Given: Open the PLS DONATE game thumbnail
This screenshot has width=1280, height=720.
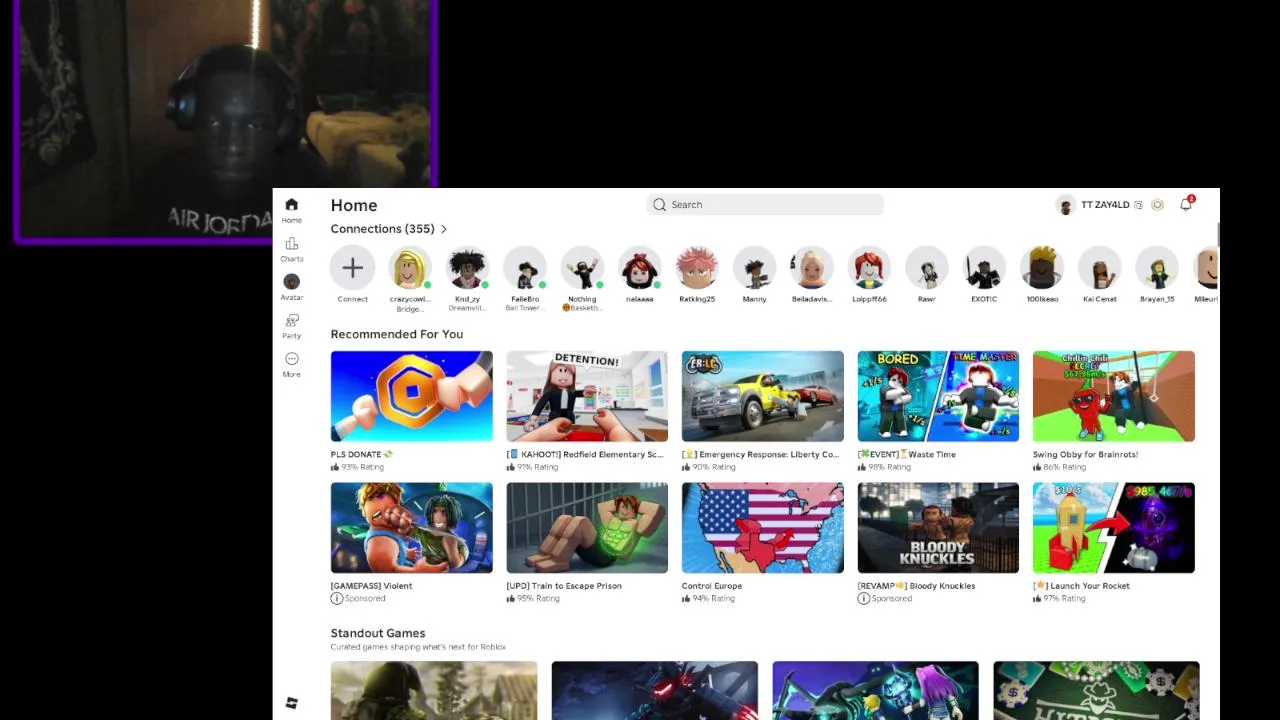Looking at the screenshot, I should point(412,396).
